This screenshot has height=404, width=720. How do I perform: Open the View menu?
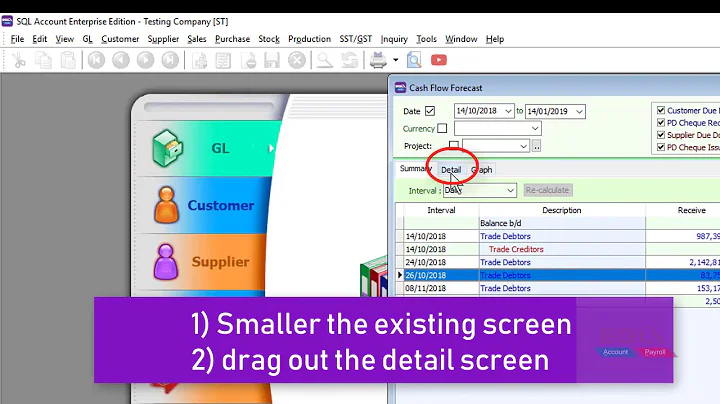pyautogui.click(x=64, y=39)
